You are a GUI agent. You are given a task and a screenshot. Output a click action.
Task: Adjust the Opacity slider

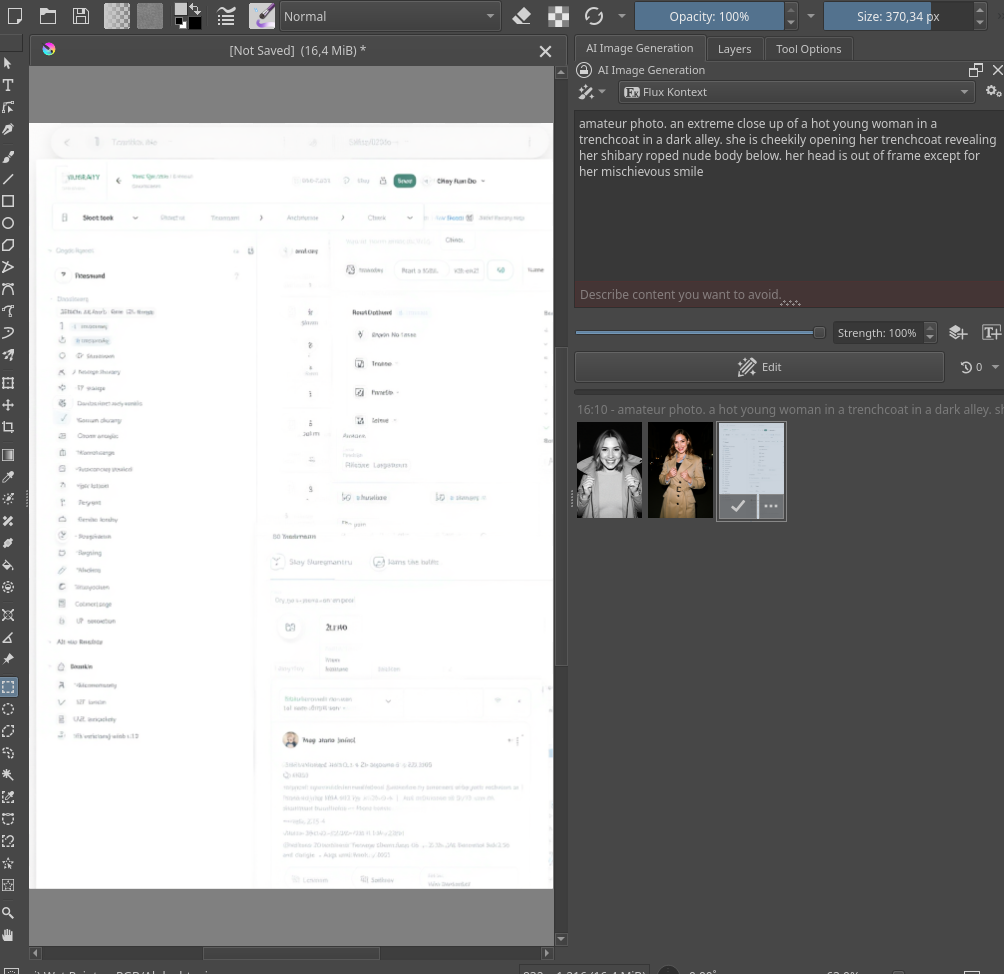[709, 17]
